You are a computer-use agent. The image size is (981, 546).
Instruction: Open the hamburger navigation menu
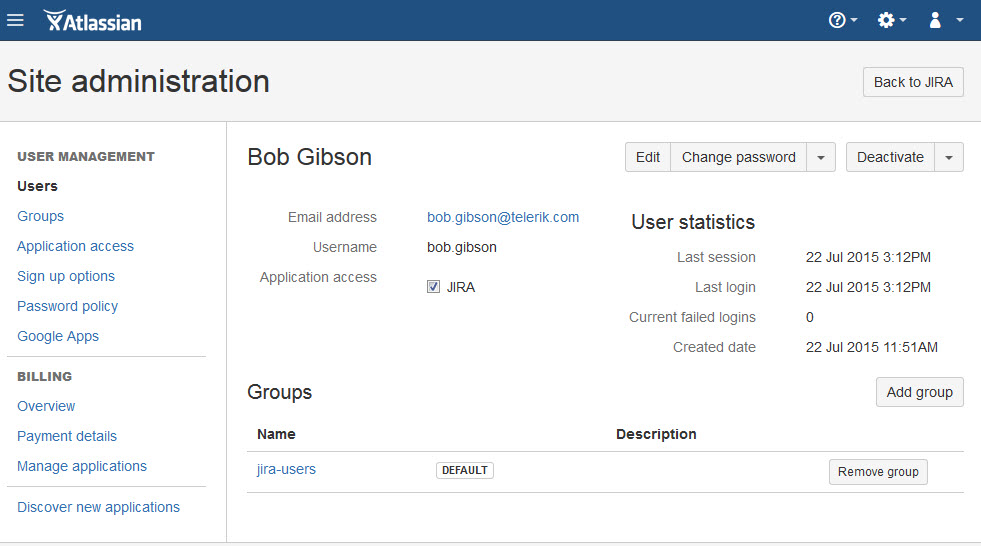point(15,20)
